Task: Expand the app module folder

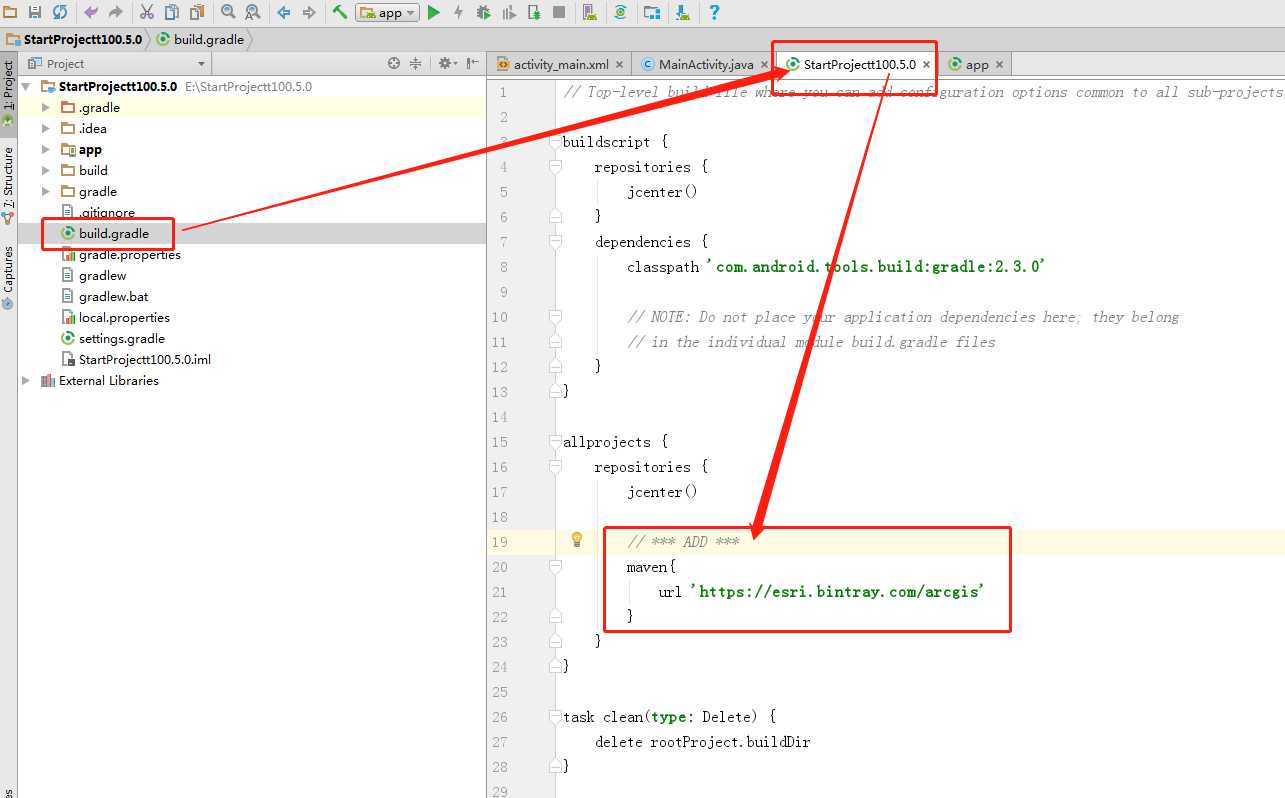Action: click(45, 149)
